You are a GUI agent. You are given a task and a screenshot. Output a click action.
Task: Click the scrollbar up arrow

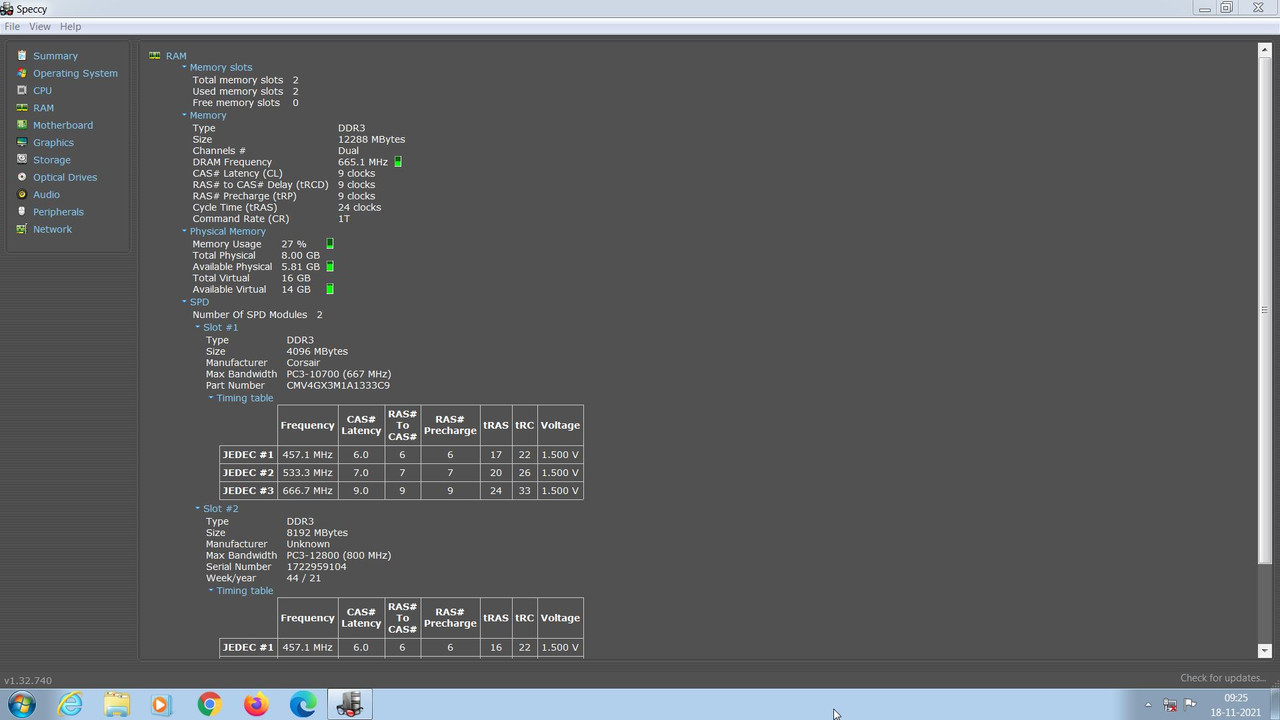(x=1264, y=49)
